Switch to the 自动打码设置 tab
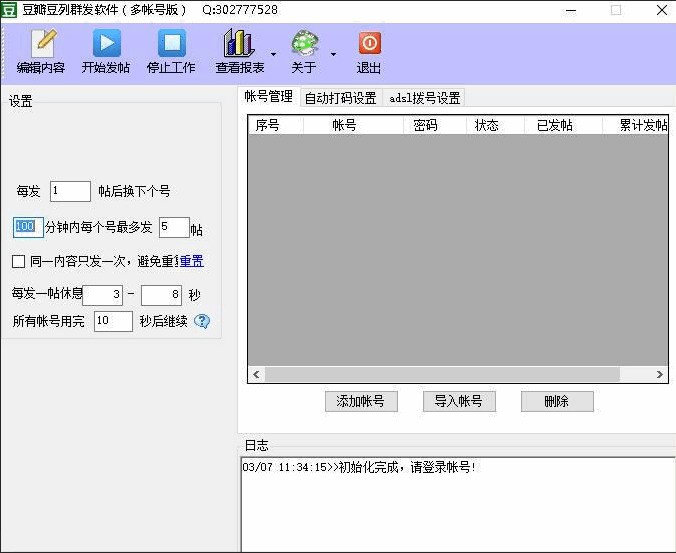The height and width of the screenshot is (553, 676). pos(341,98)
